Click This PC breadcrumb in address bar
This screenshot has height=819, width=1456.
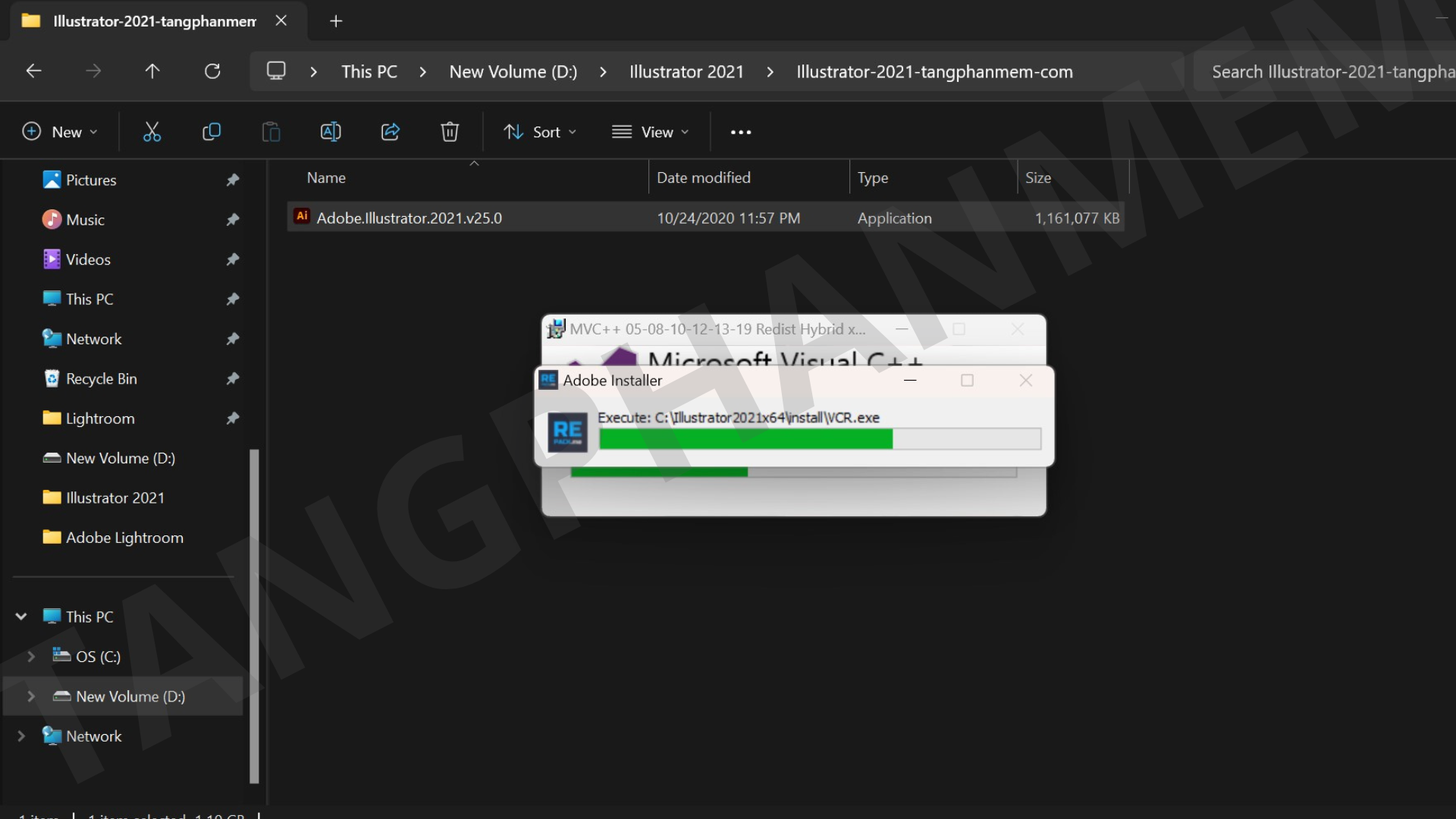click(369, 72)
